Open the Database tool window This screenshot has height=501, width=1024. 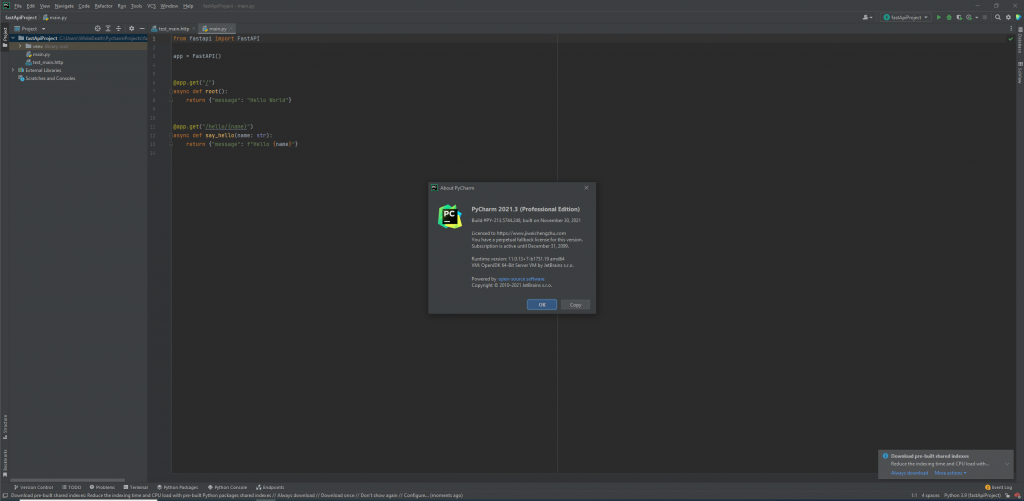1019,40
